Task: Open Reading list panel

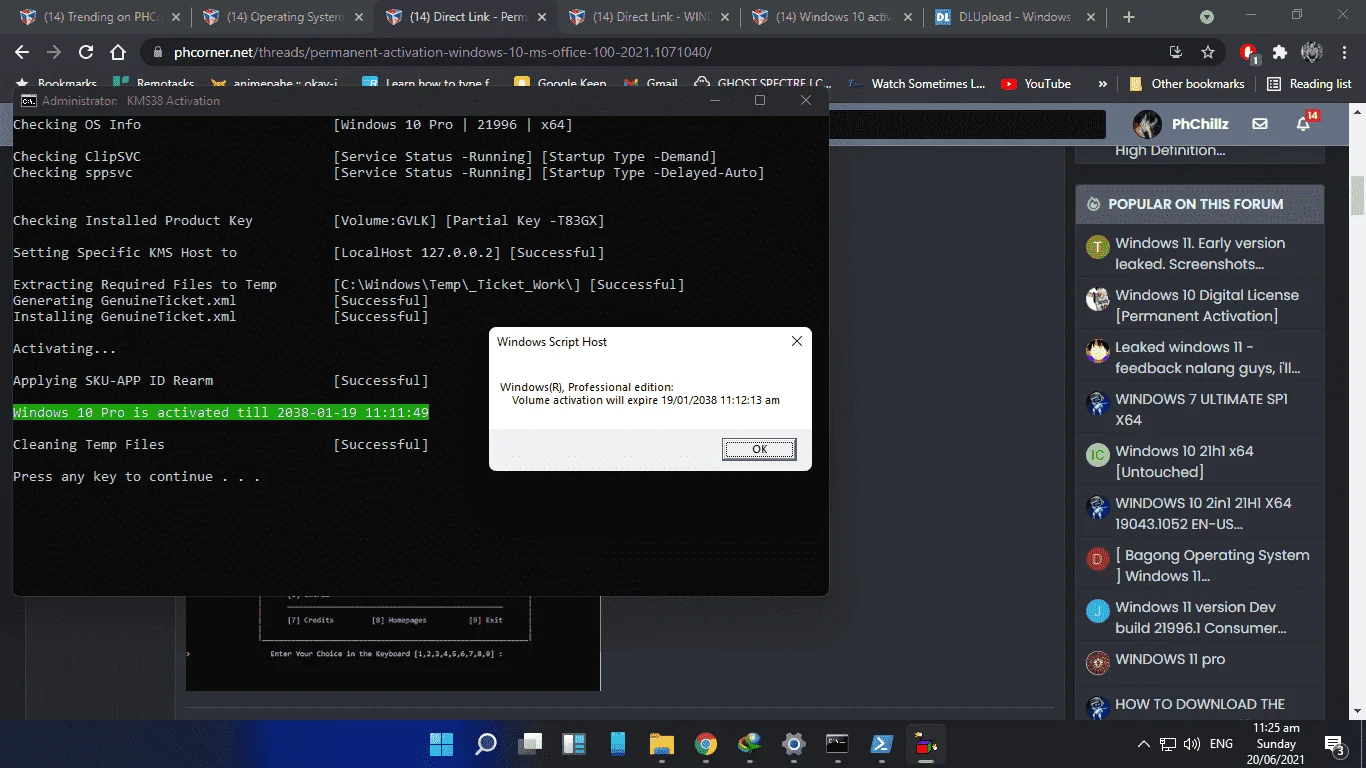Action: pyautogui.click(x=1309, y=84)
